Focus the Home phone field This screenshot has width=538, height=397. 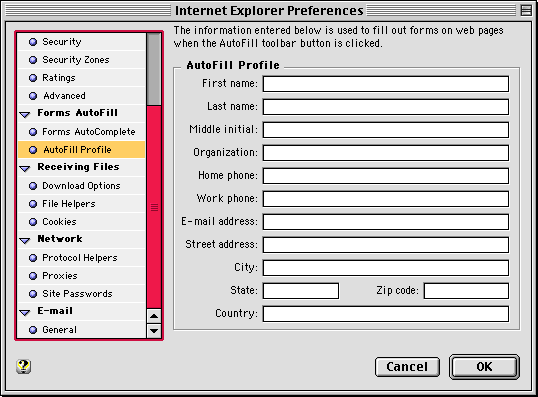coord(386,176)
